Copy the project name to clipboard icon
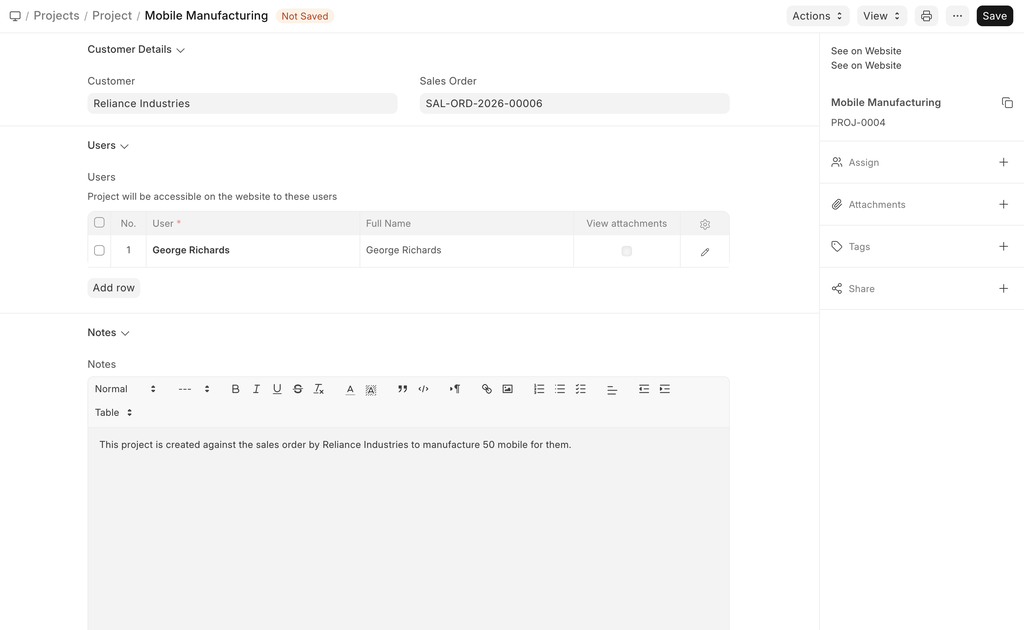The image size is (1024, 630). tap(1007, 103)
